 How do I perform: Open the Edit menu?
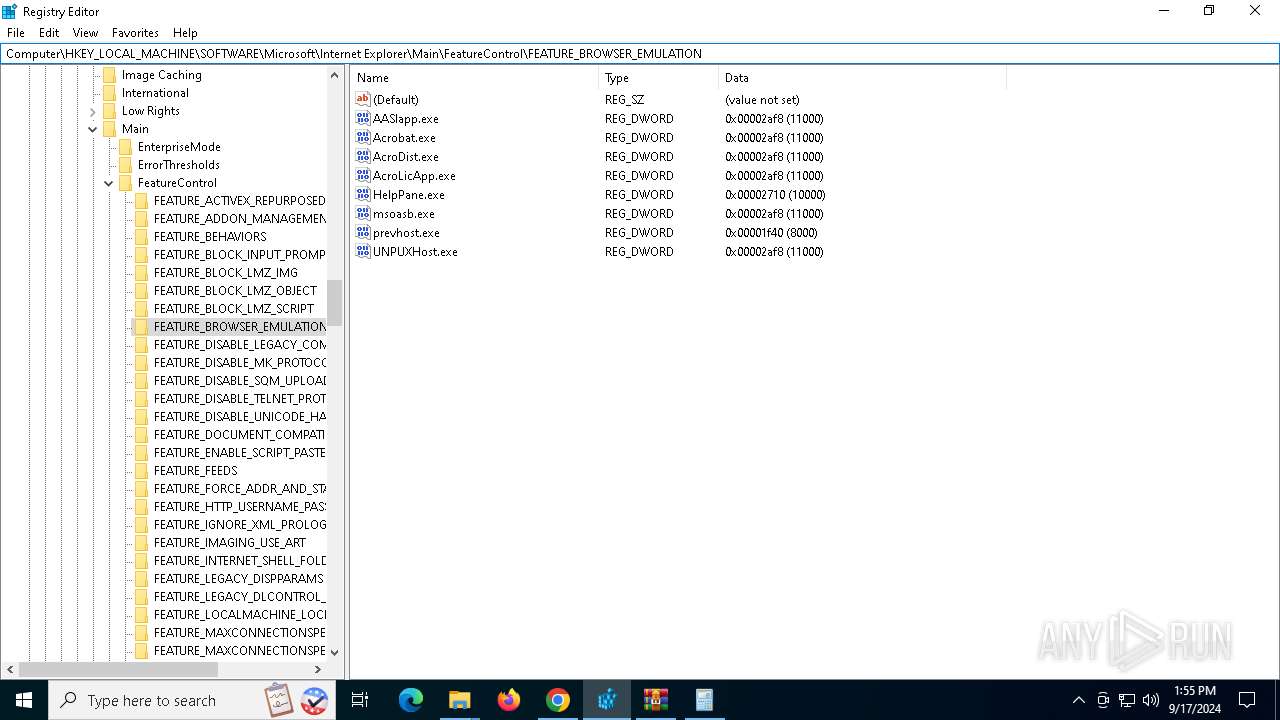click(49, 33)
